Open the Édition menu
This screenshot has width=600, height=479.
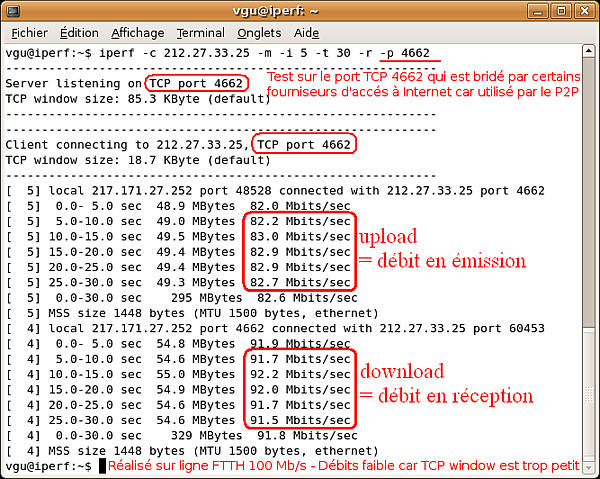79,33
